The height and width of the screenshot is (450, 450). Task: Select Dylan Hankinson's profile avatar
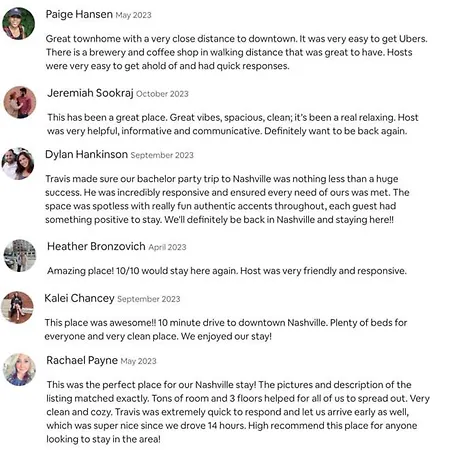18,164
